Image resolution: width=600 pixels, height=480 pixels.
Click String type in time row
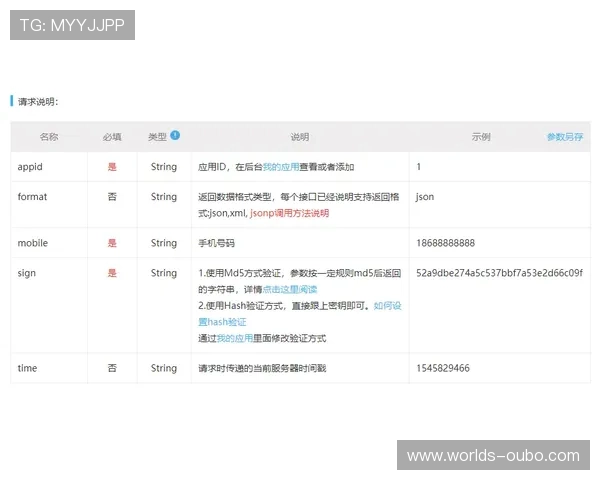(x=164, y=368)
